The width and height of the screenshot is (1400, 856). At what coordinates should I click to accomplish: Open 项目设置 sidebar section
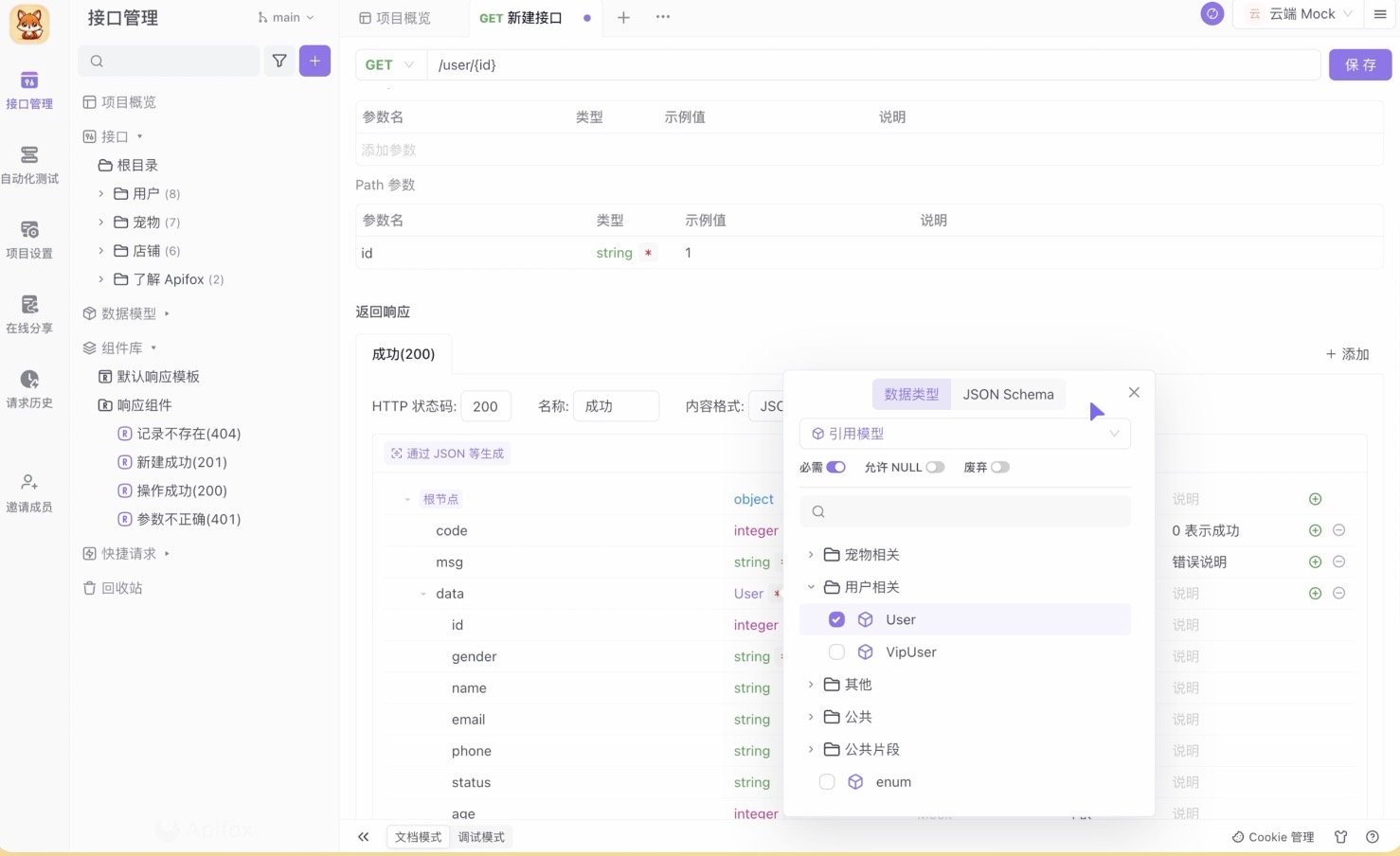[x=29, y=241]
